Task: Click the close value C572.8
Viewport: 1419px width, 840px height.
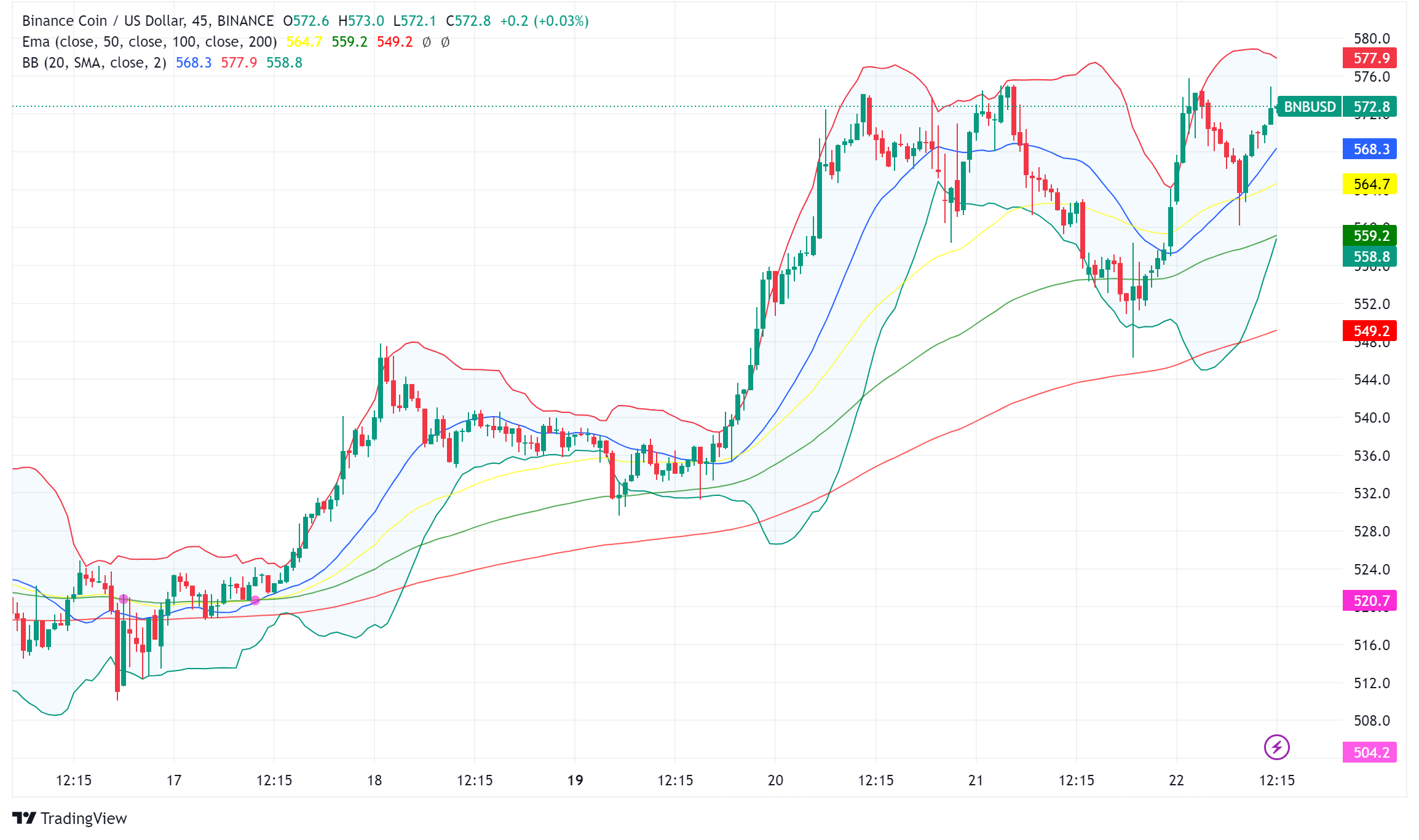Action: tap(468, 21)
